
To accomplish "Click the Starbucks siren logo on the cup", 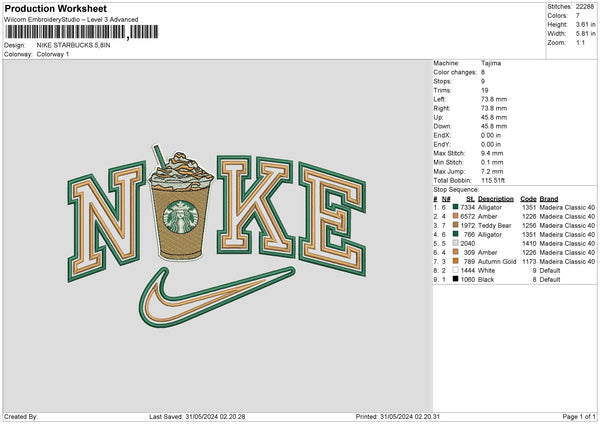I will tap(181, 217).
